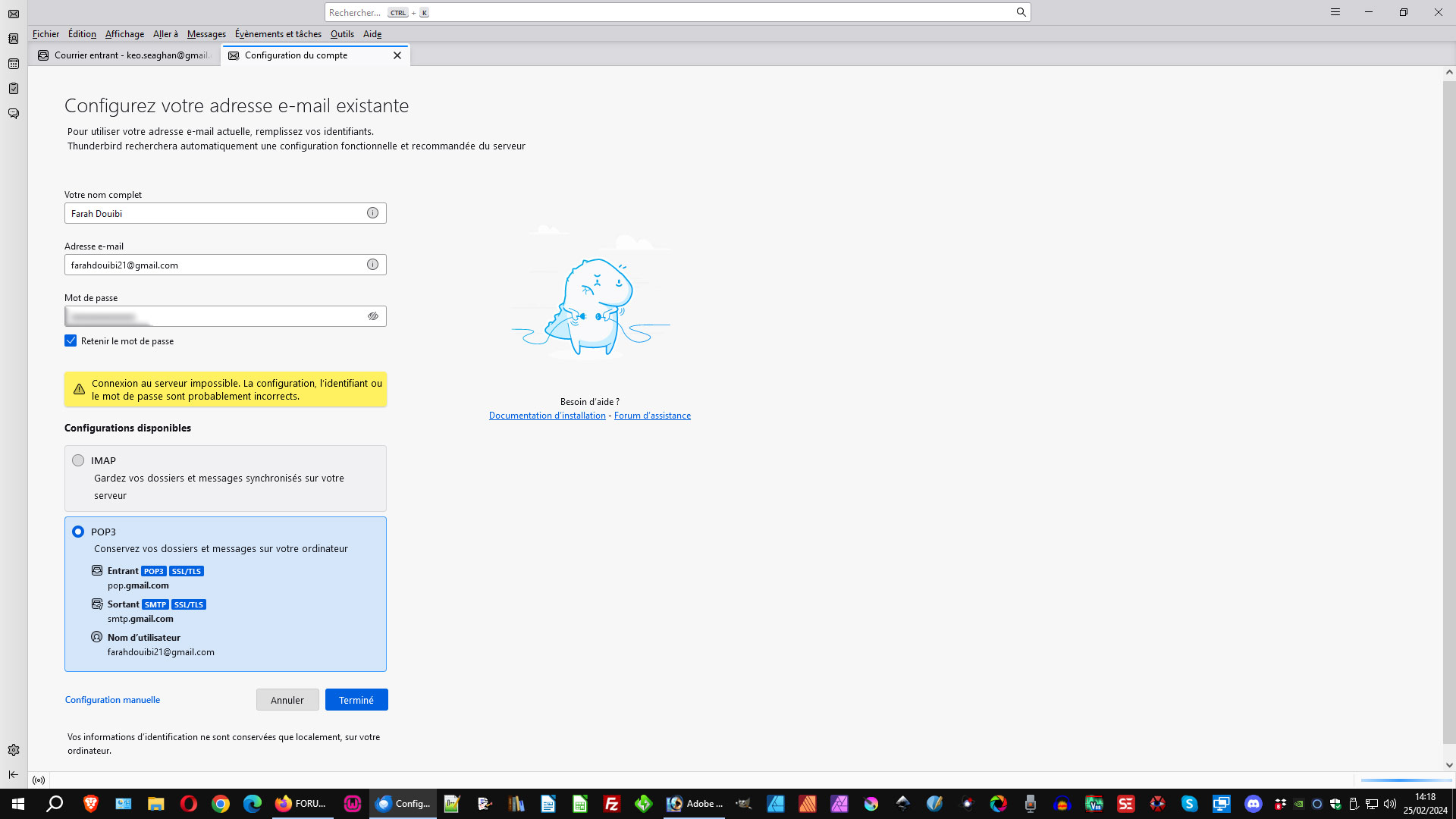Viewport: 1456px width, 819px height.
Task: Open the Édition menu
Action: point(82,34)
